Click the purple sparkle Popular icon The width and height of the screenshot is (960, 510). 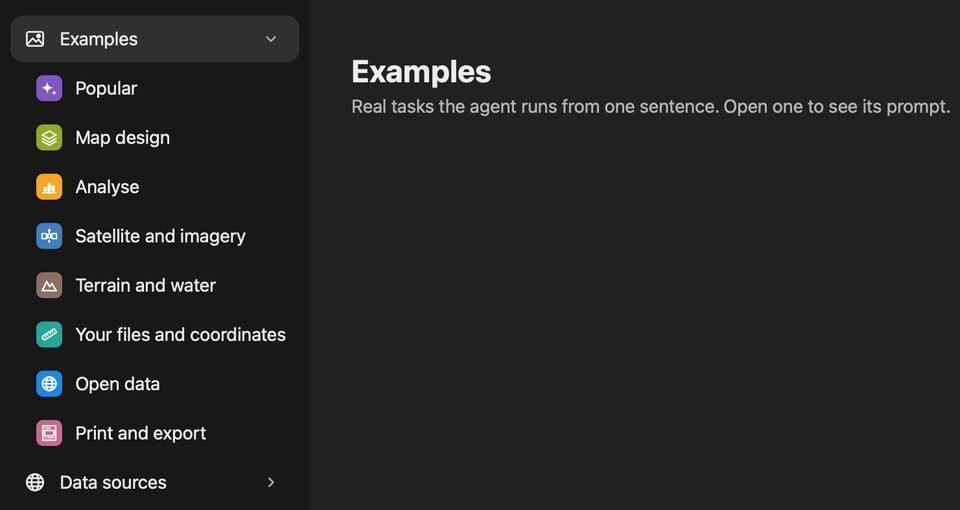point(49,88)
